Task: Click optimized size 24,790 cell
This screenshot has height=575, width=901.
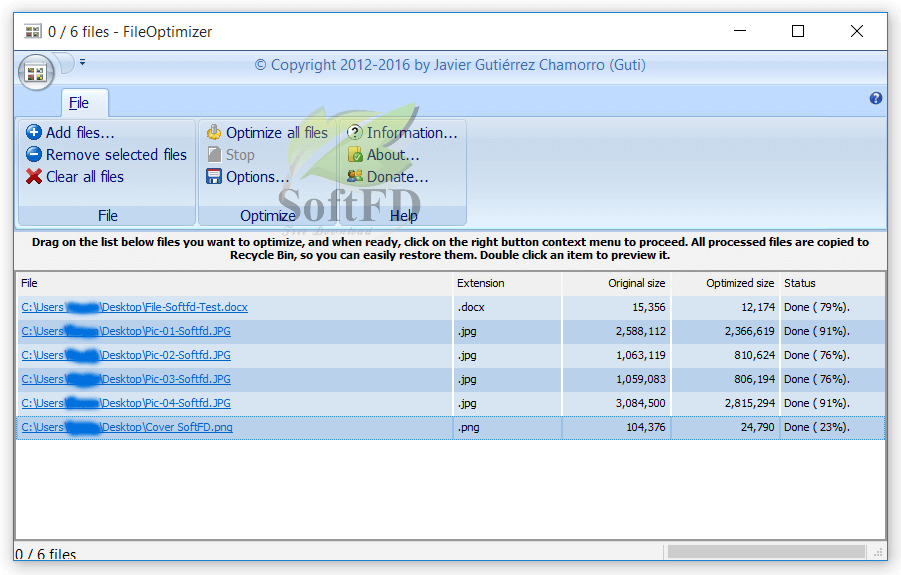Action: pos(725,427)
